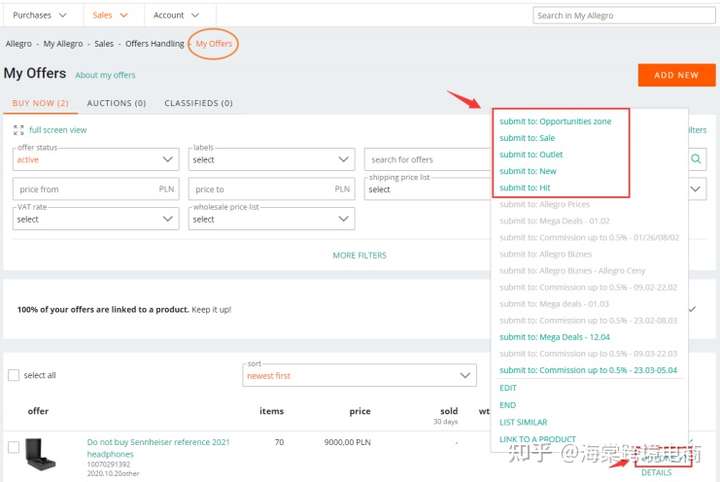720x482 pixels.
Task: Click the DETAILS link
Action: (x=656, y=472)
